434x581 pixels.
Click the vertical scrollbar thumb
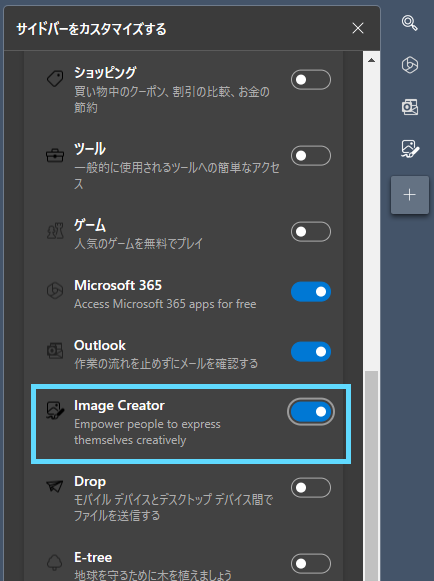pos(371,476)
